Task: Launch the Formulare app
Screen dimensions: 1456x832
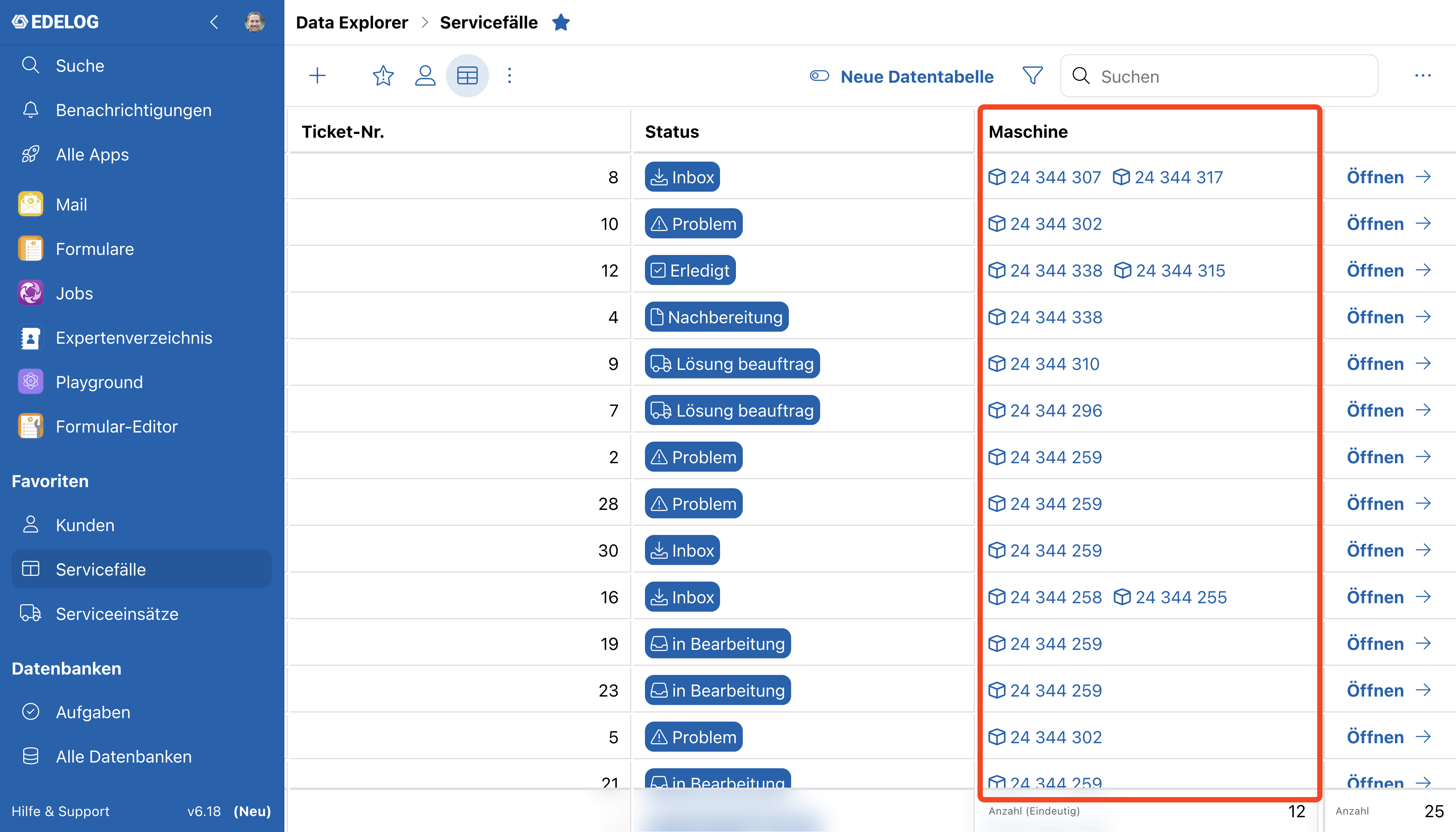Action: [141, 248]
